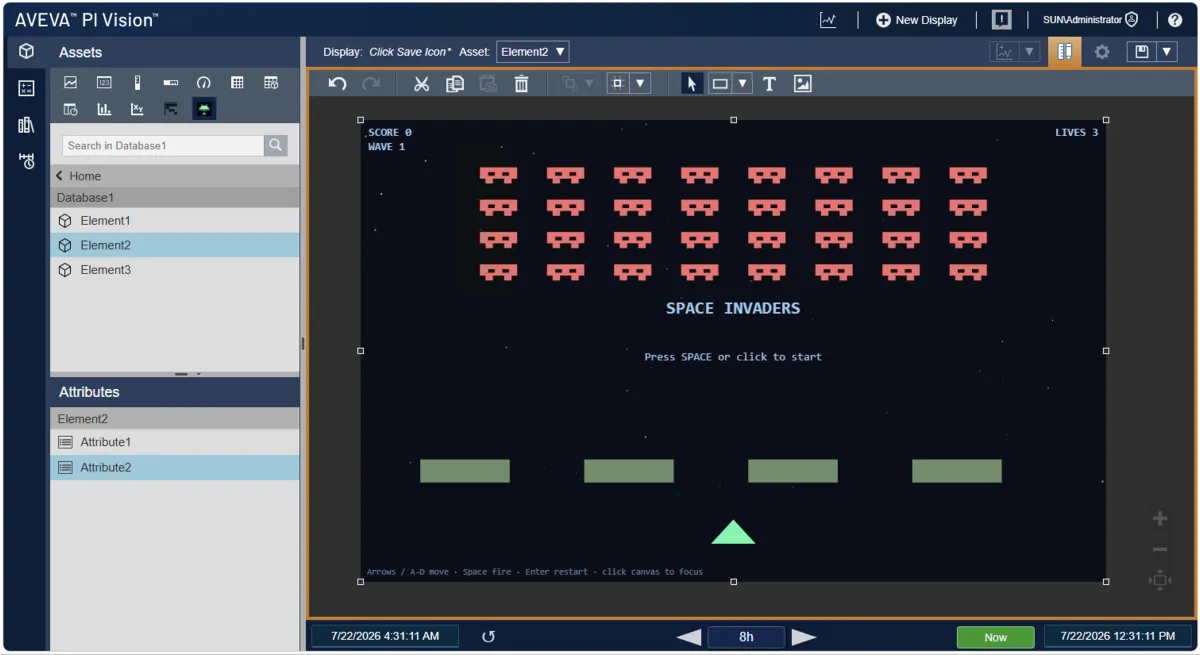Delete the selected symbol
Image resolution: width=1200 pixels, height=655 pixels.
point(521,84)
